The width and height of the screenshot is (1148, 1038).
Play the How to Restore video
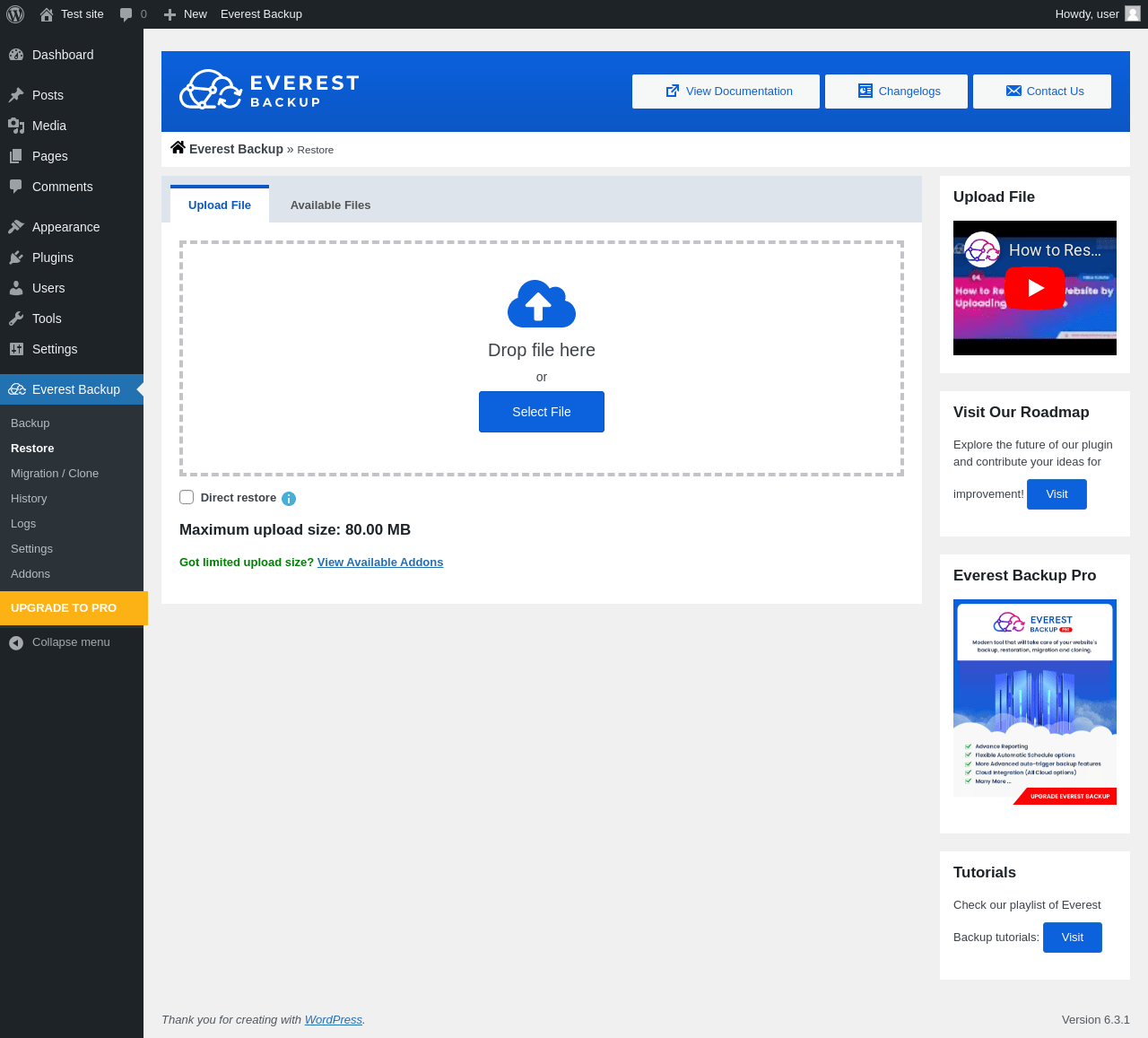point(1035,288)
